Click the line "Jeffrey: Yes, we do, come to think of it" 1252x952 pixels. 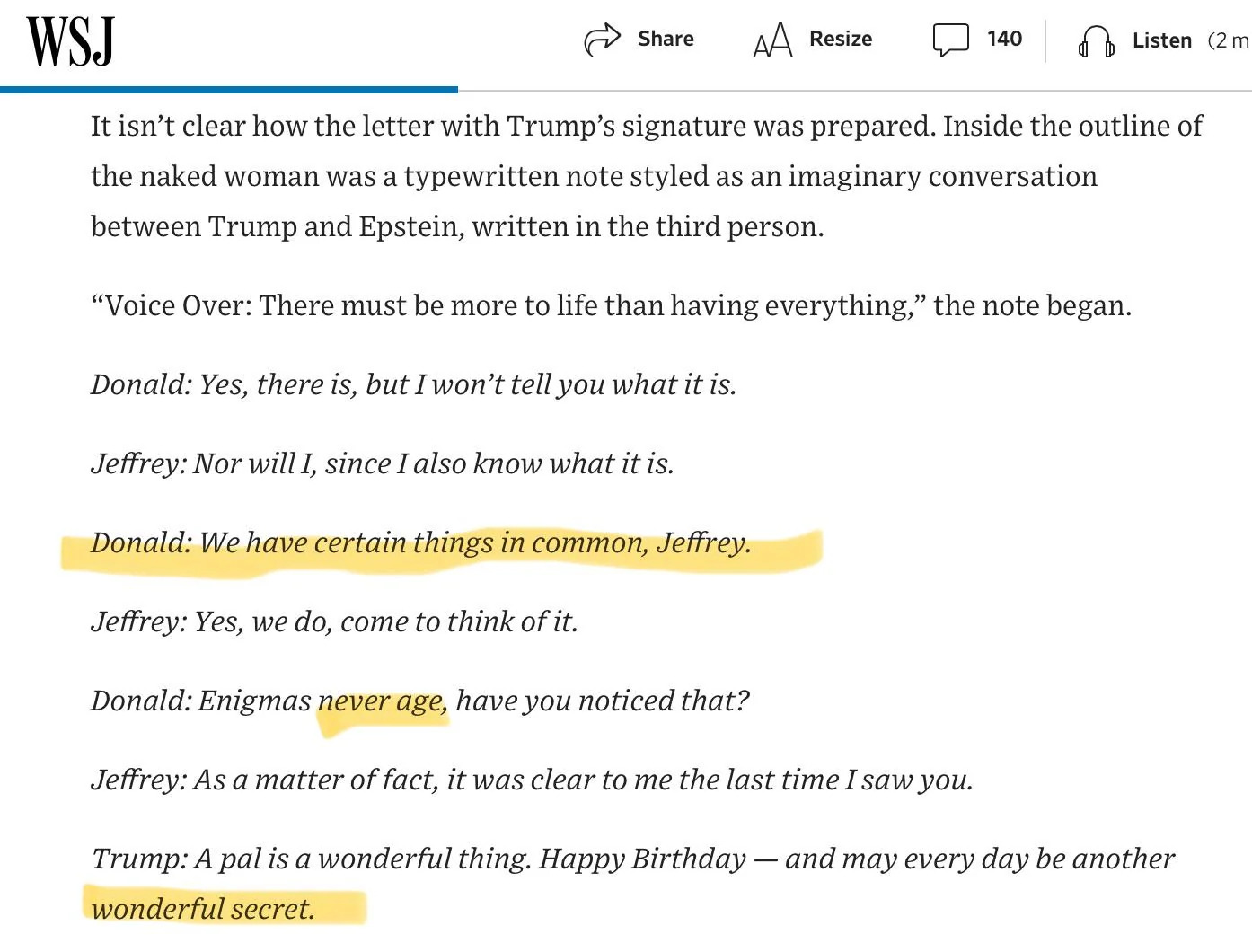[334, 621]
